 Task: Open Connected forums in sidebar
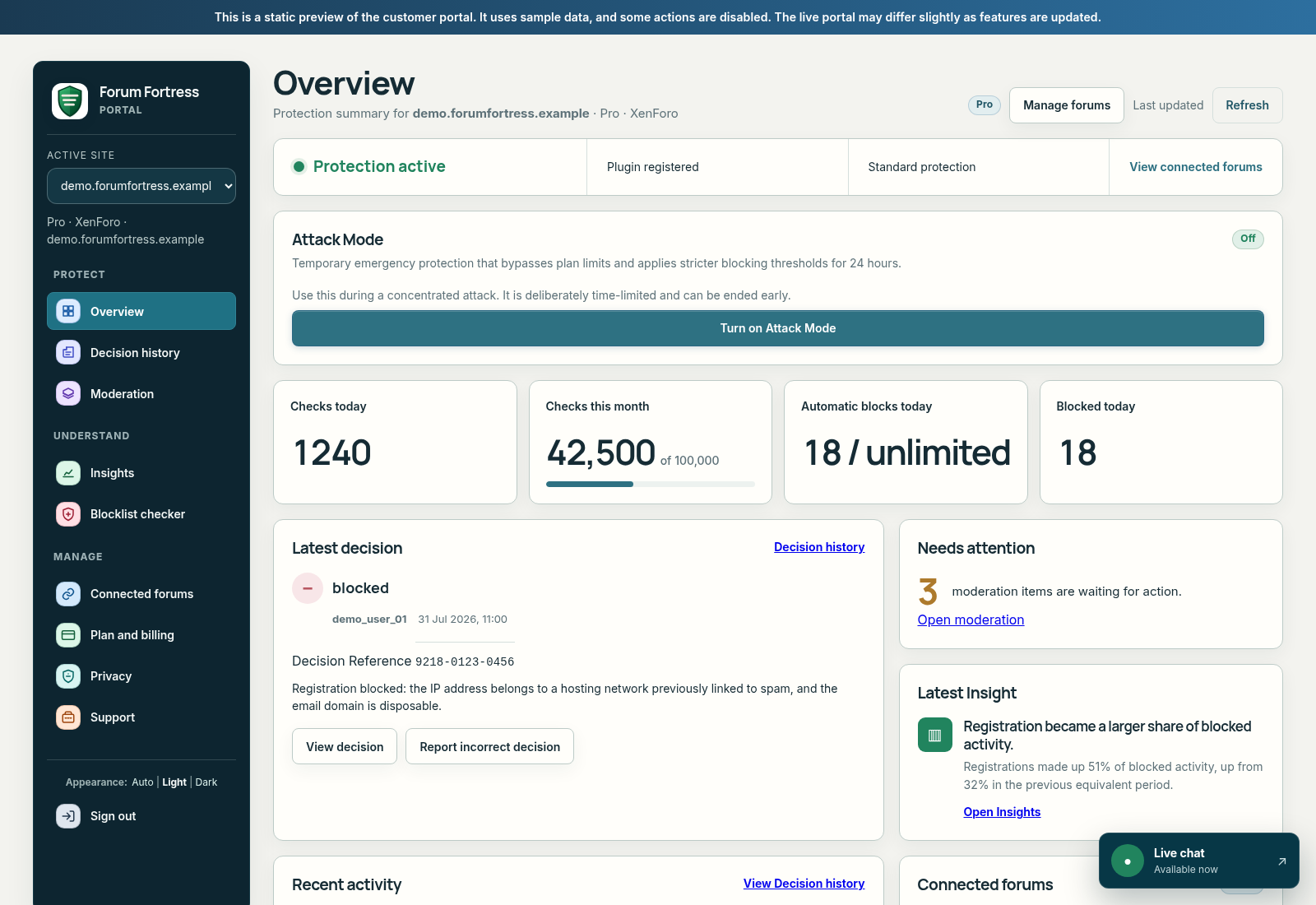click(x=141, y=594)
